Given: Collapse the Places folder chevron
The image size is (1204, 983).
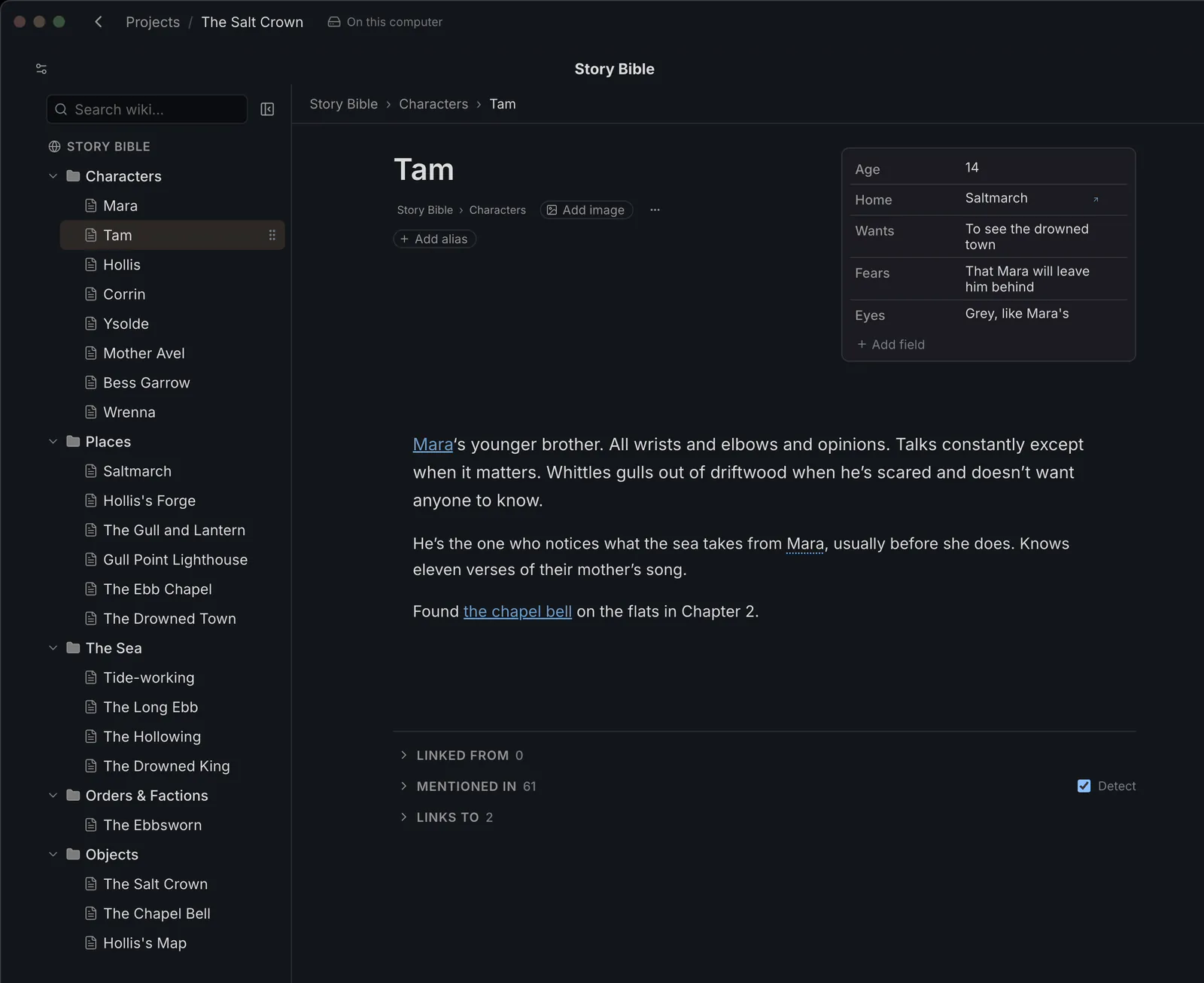Looking at the screenshot, I should pos(53,442).
